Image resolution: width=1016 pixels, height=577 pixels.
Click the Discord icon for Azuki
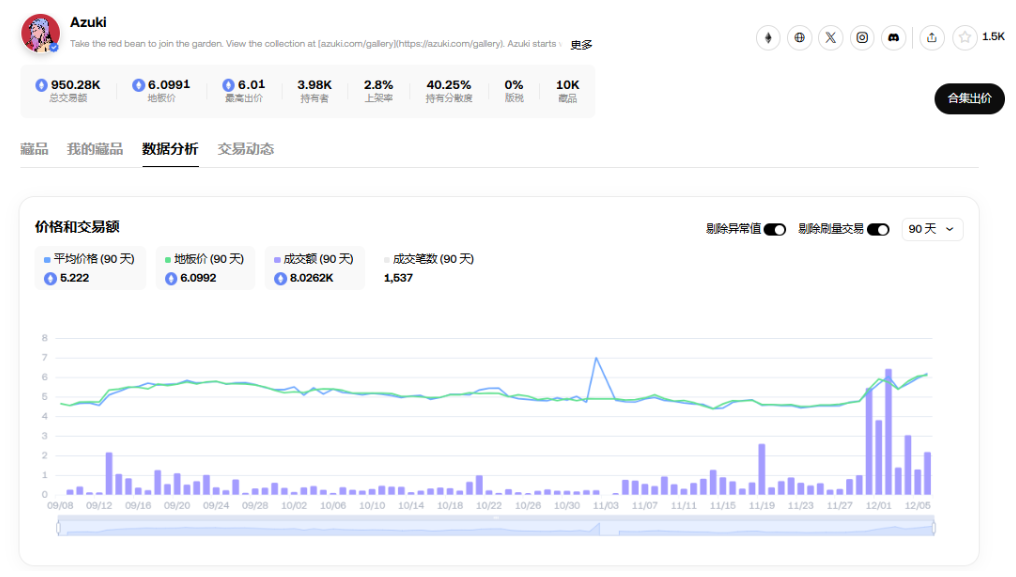pyautogui.click(x=893, y=37)
